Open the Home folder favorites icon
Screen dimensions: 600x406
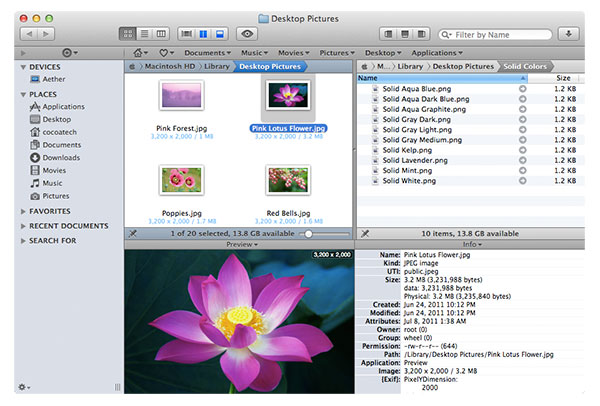coord(140,53)
